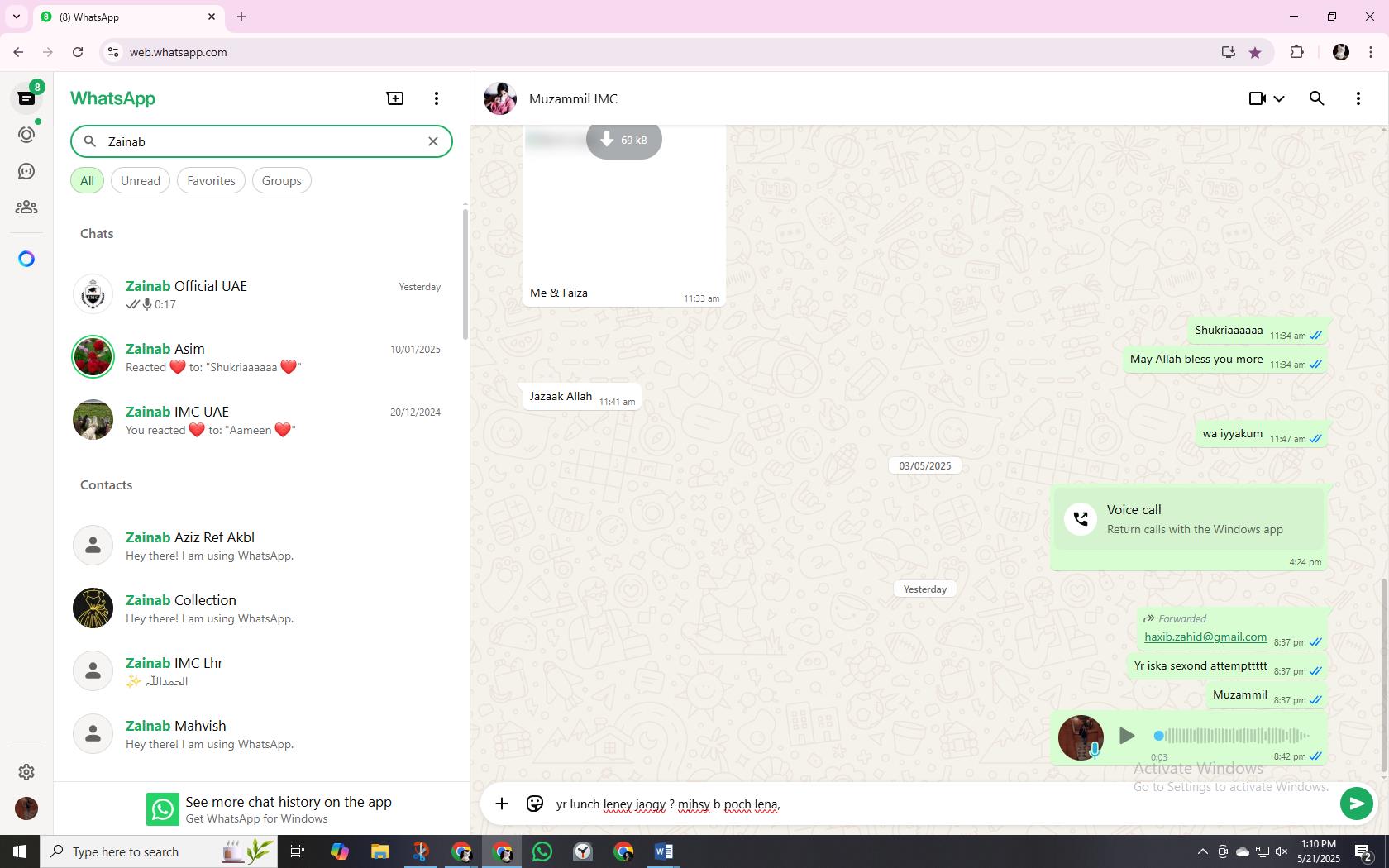
Task: Start a video call with camera icon
Action: pos(1257,98)
